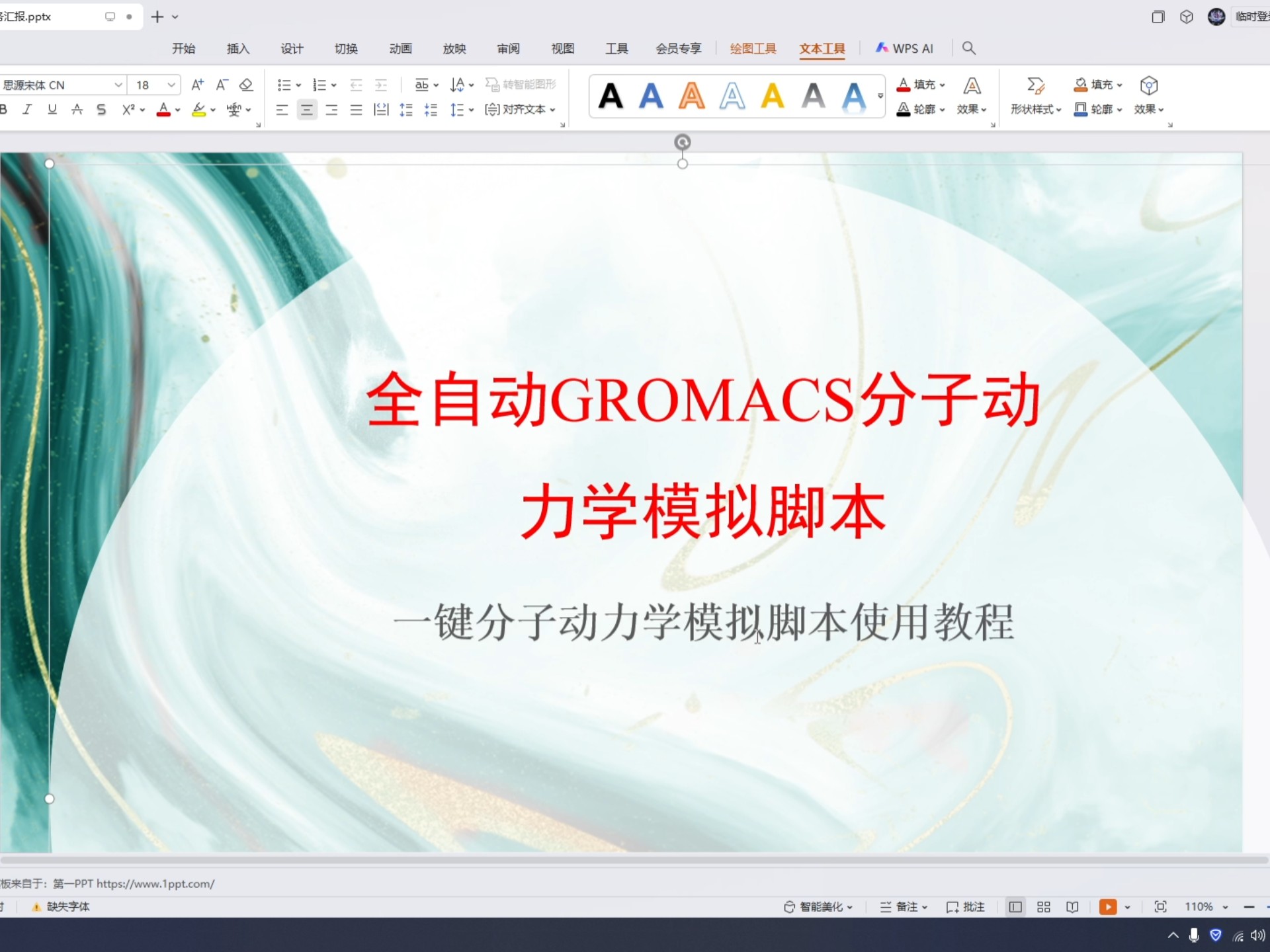Click the ribbon search magnifier icon
The height and width of the screenshot is (952, 1270).
click(x=969, y=48)
